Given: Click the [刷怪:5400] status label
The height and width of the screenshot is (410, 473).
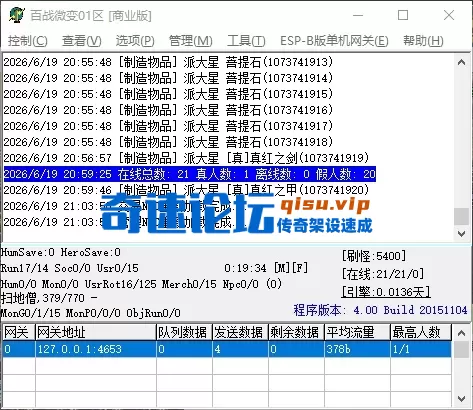Looking at the screenshot, I should 374,256.
